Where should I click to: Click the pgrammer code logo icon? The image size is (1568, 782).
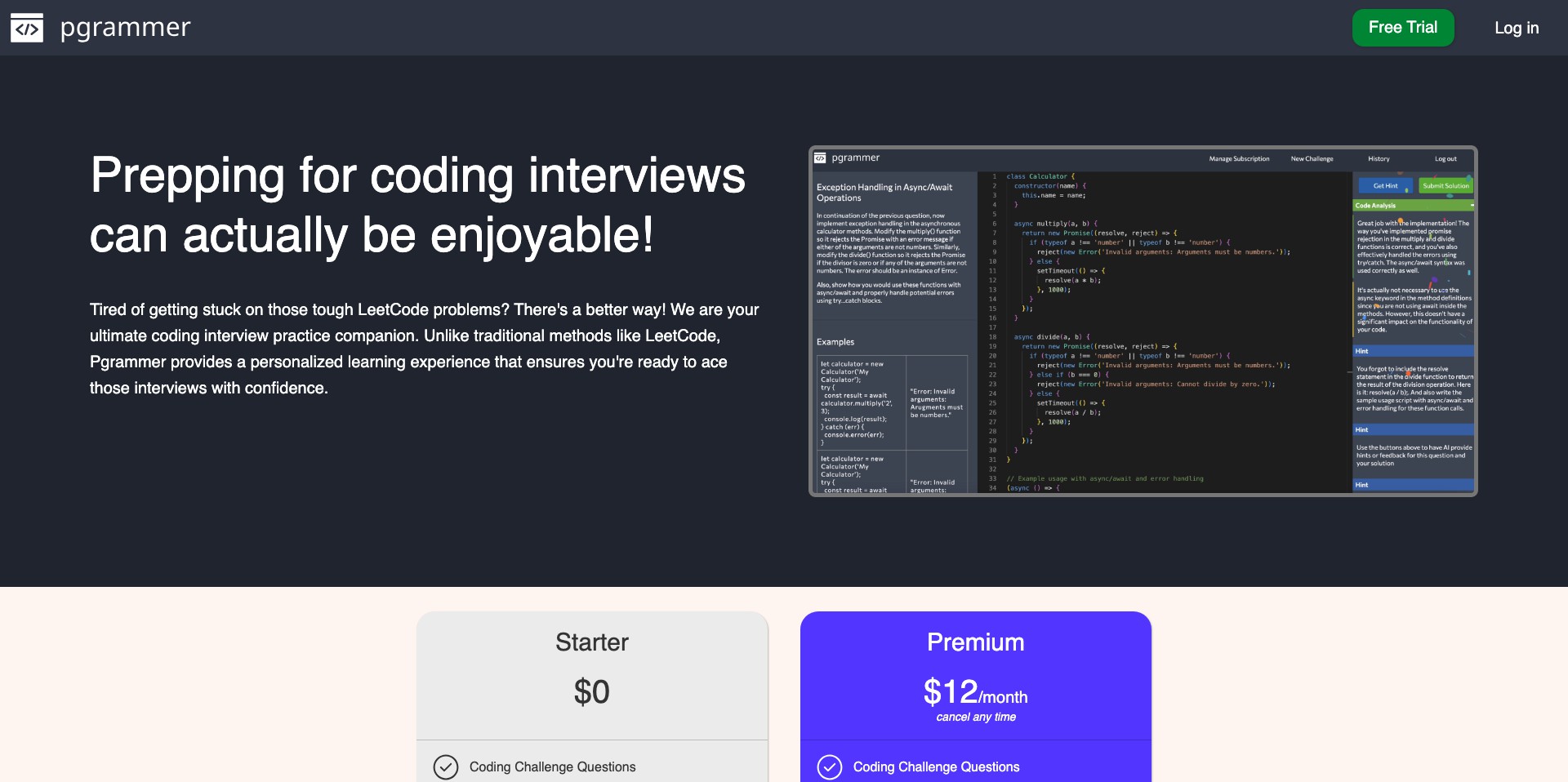27,28
